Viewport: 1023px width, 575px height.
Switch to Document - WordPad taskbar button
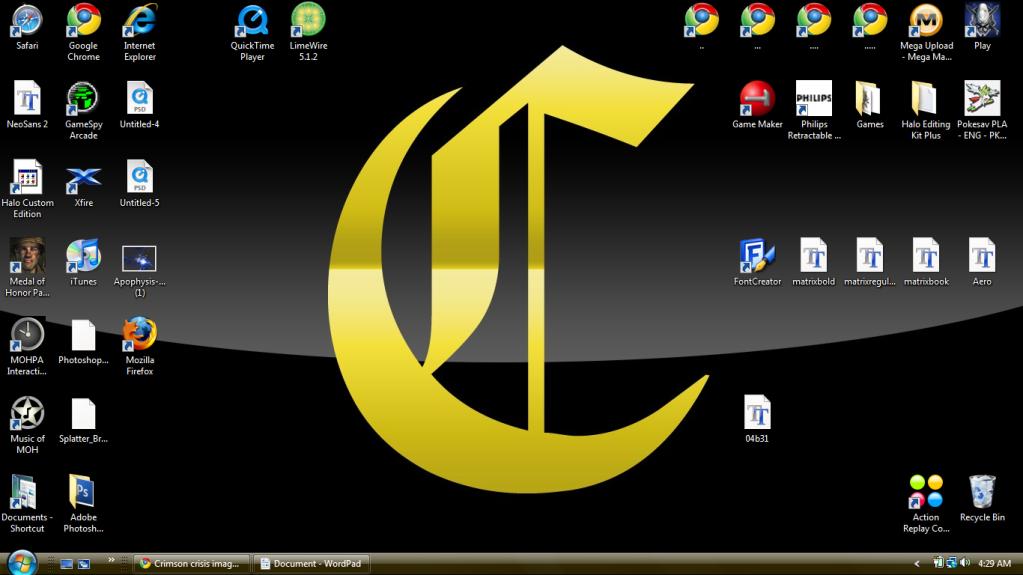click(311, 564)
